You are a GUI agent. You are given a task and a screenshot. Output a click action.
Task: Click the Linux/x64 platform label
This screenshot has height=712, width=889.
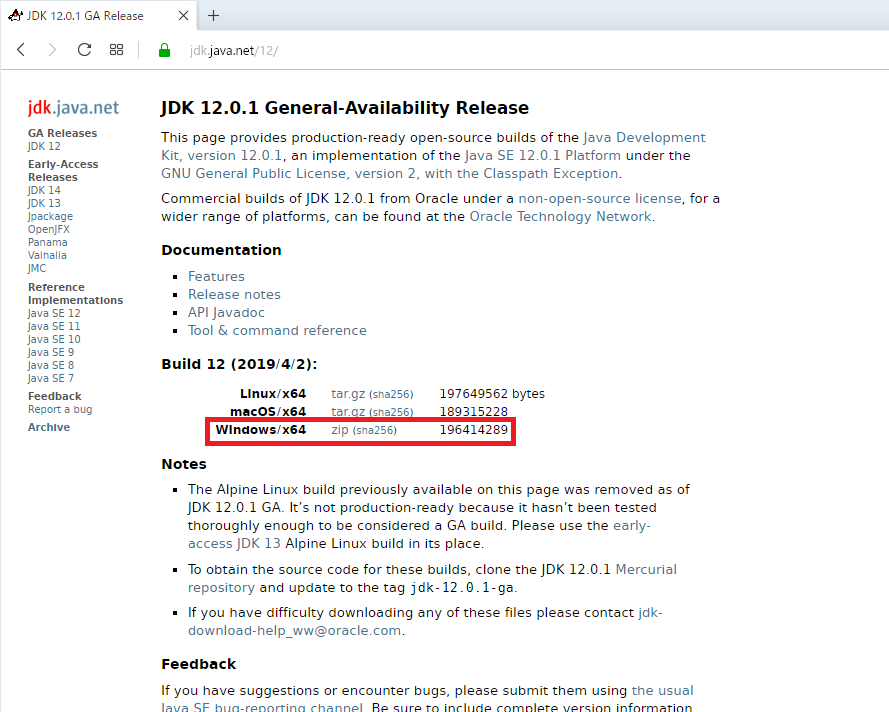[273, 393]
